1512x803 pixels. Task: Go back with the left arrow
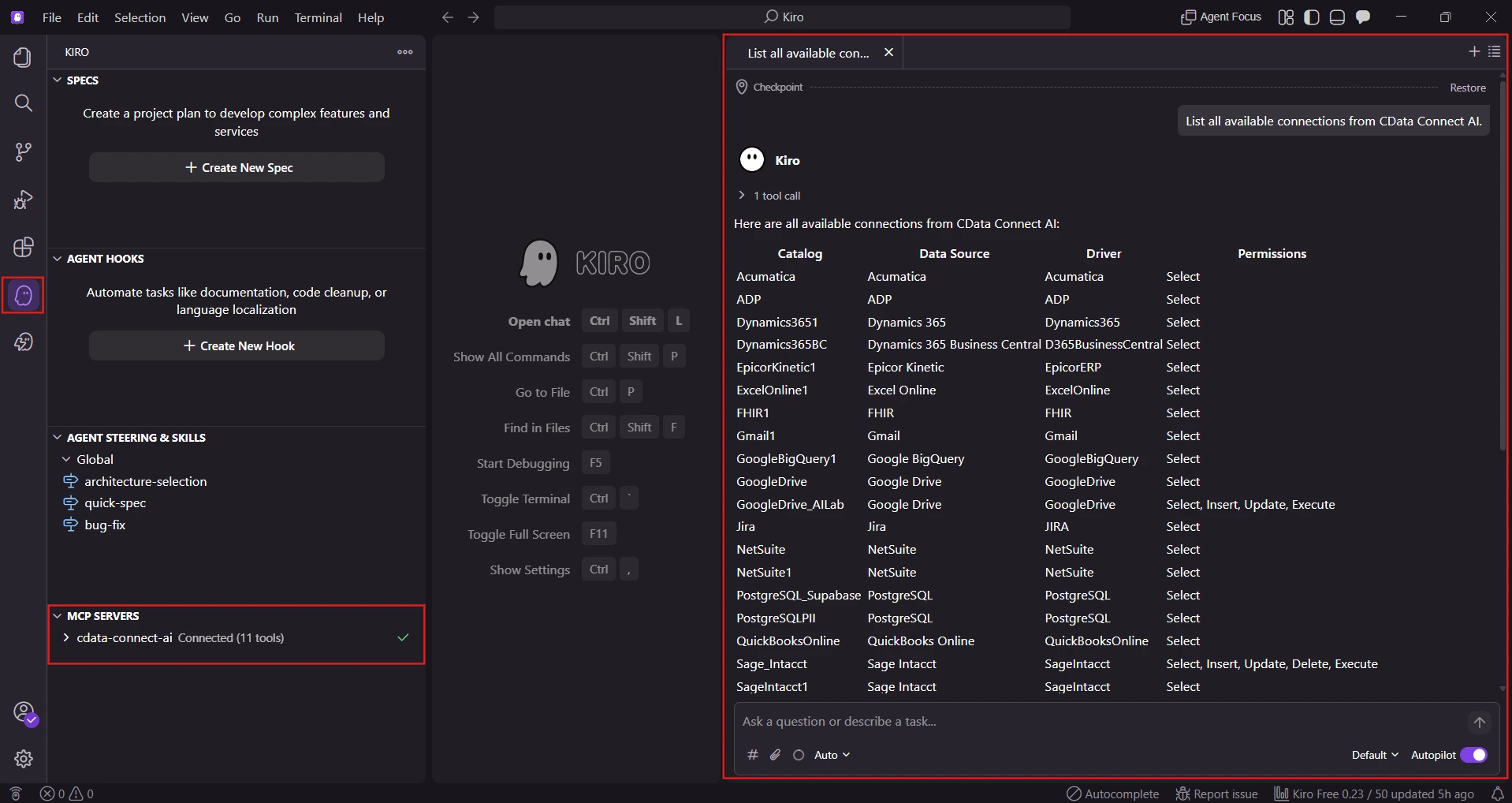pos(447,17)
